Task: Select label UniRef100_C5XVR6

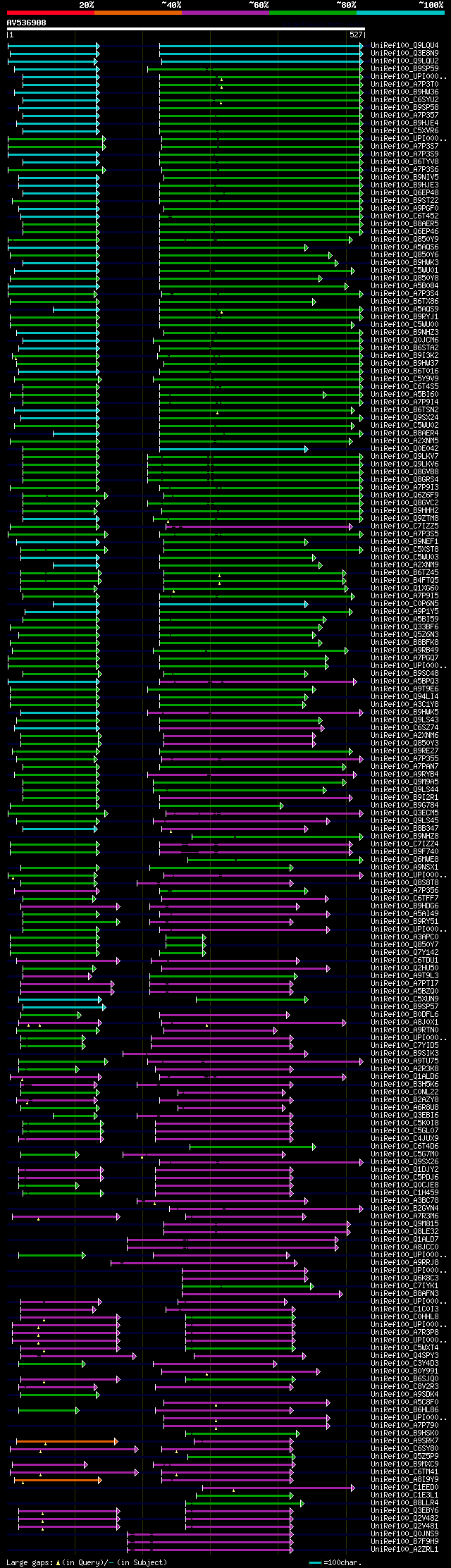Action: tap(404, 131)
